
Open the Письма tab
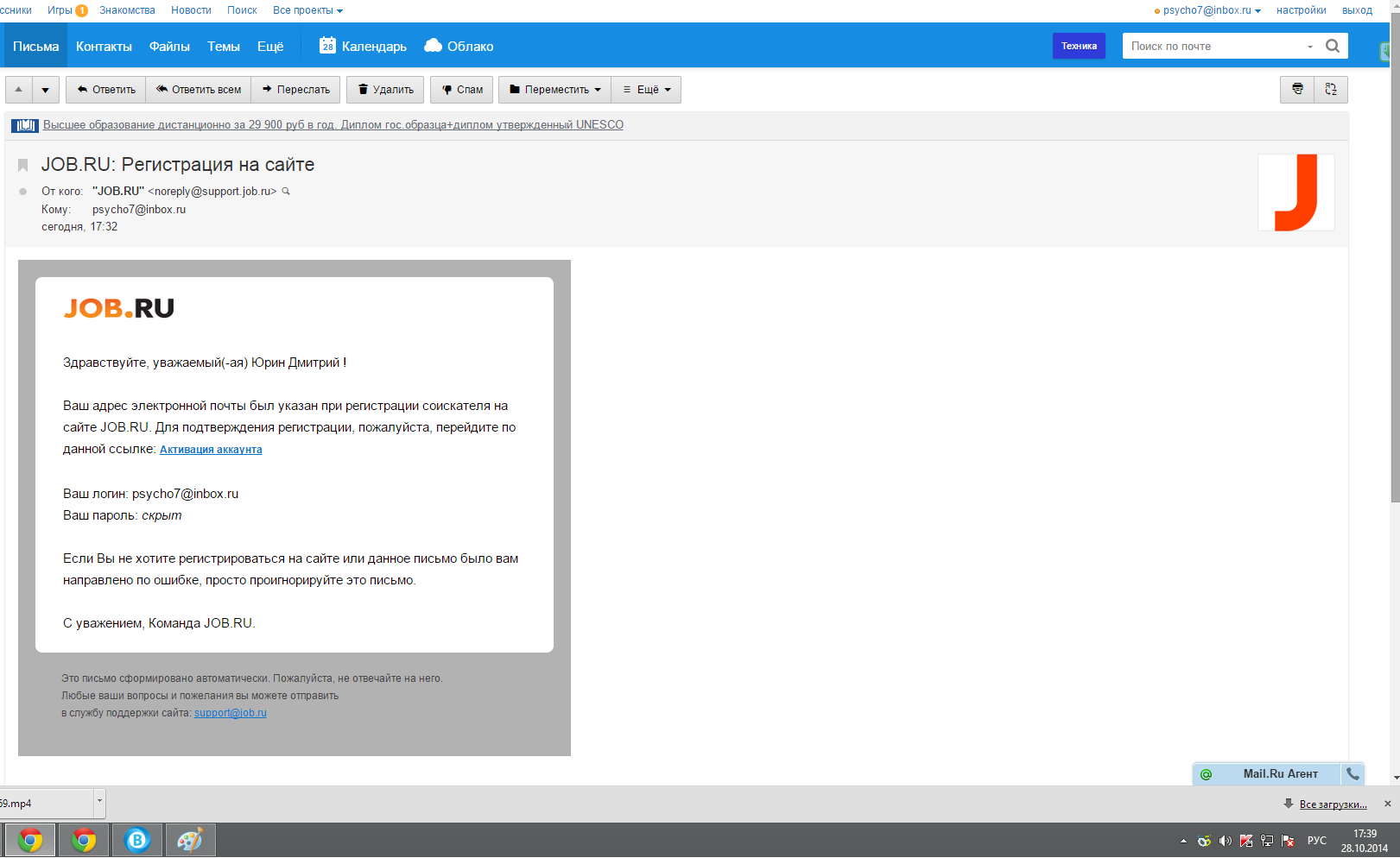tap(36, 47)
